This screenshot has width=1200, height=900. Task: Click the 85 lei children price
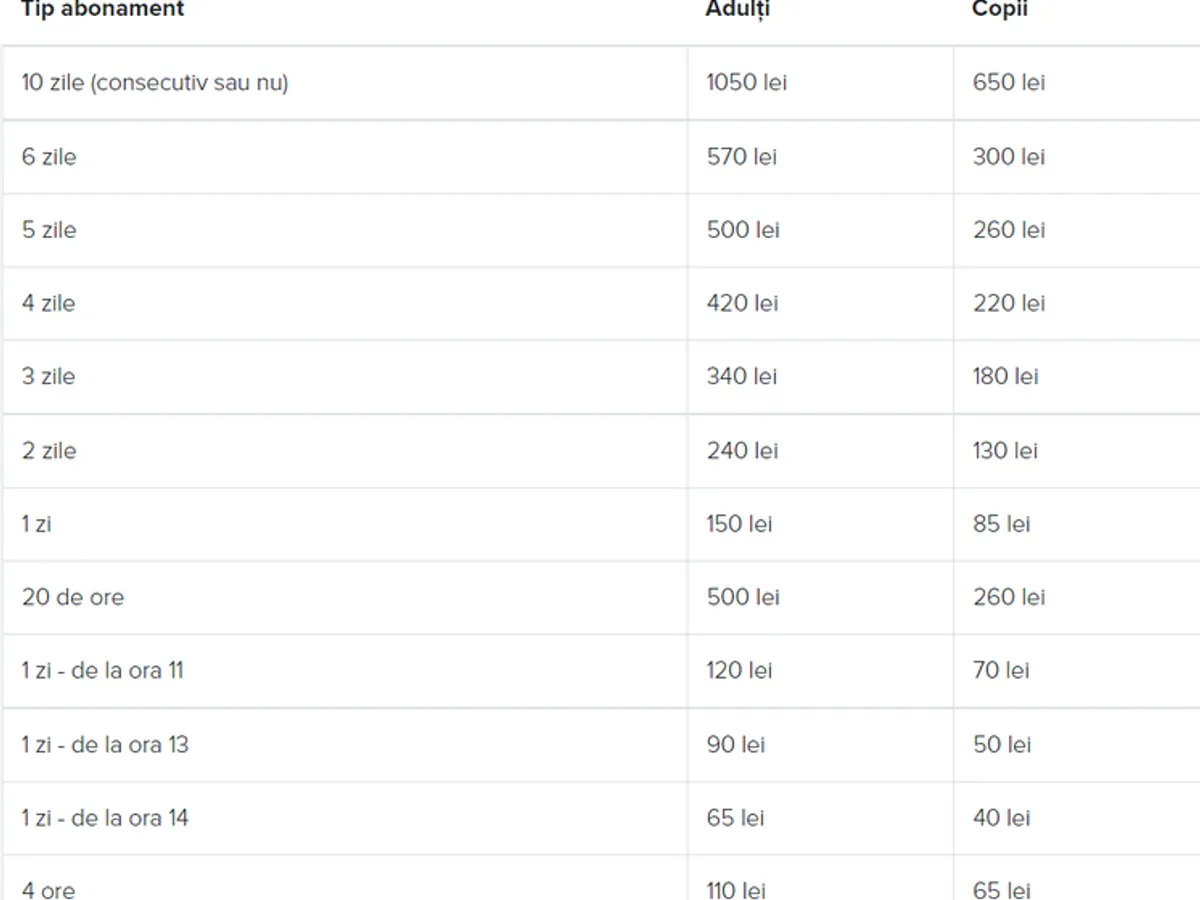click(x=1001, y=523)
